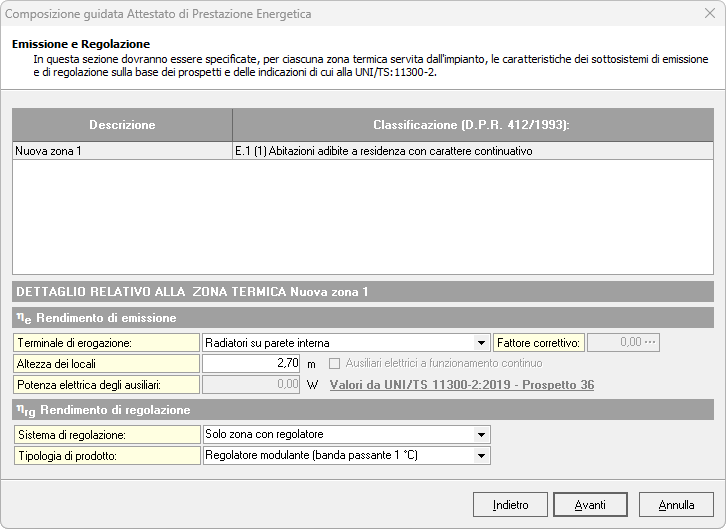
Task: Click the Descrizione column header
Action: [x=122, y=125]
